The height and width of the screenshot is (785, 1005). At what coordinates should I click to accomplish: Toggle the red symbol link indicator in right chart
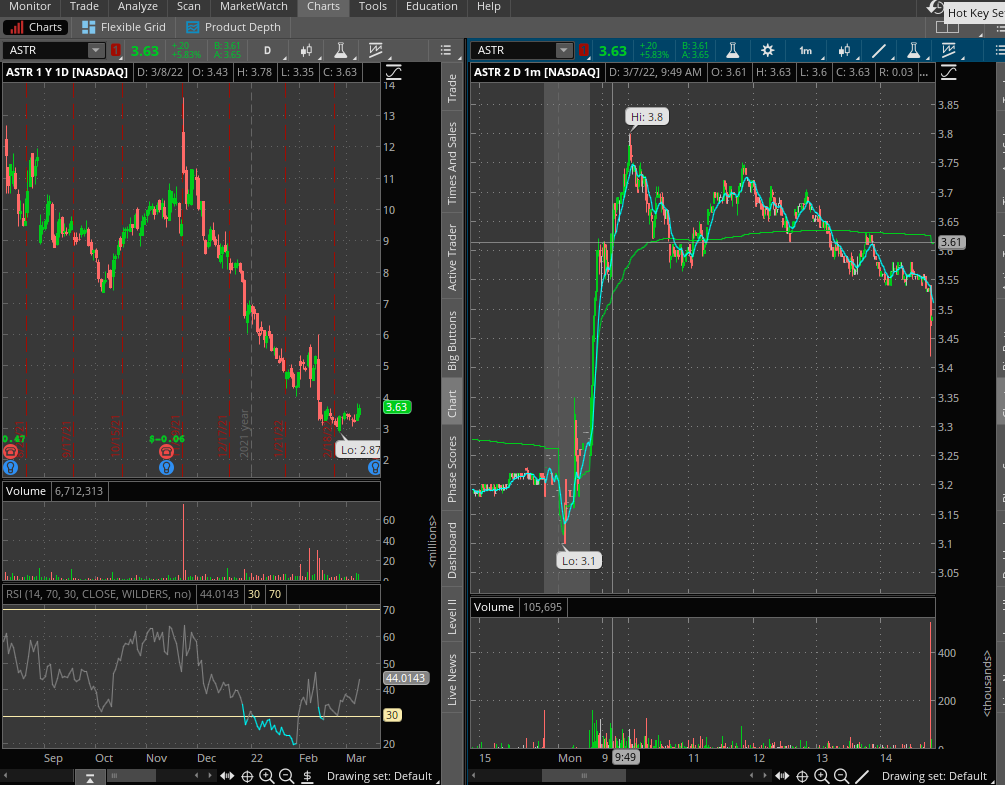click(x=584, y=50)
